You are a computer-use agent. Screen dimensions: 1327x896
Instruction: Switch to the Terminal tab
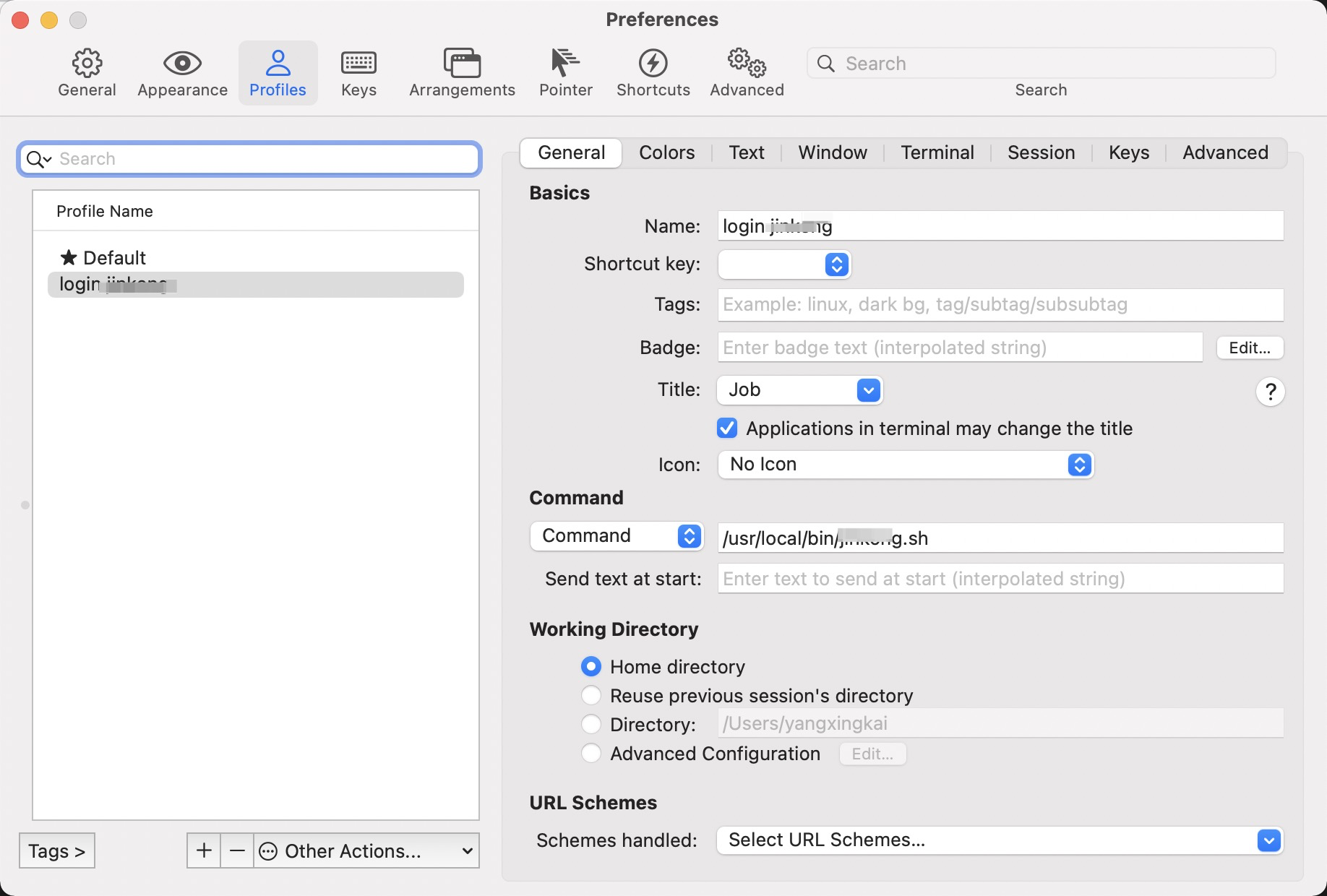[x=937, y=152]
